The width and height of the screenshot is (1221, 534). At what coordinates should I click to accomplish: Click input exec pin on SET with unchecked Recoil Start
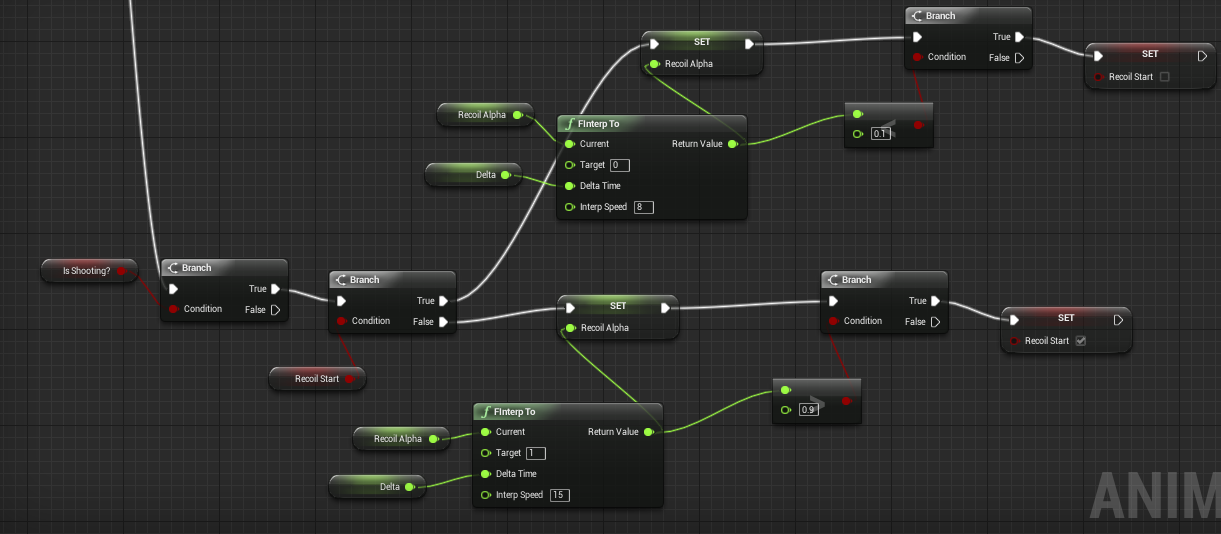(x=1098, y=56)
